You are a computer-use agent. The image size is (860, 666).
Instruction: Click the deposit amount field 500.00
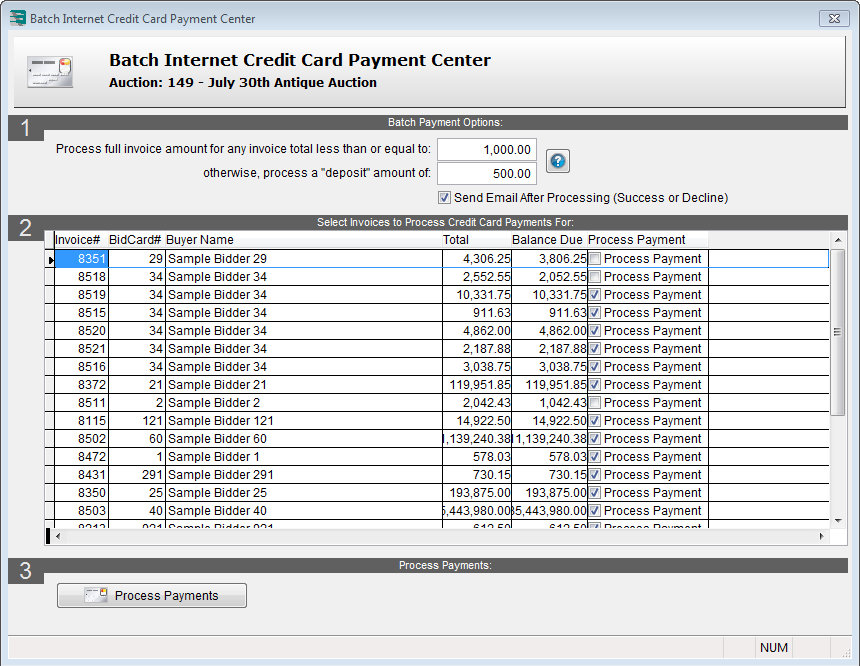[487, 174]
